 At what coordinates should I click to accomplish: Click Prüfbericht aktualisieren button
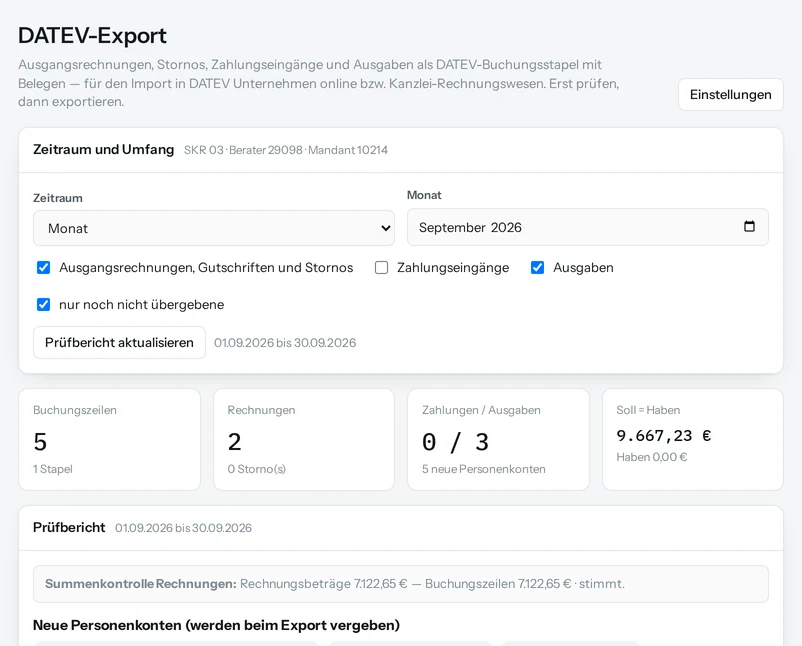pyautogui.click(x=119, y=343)
